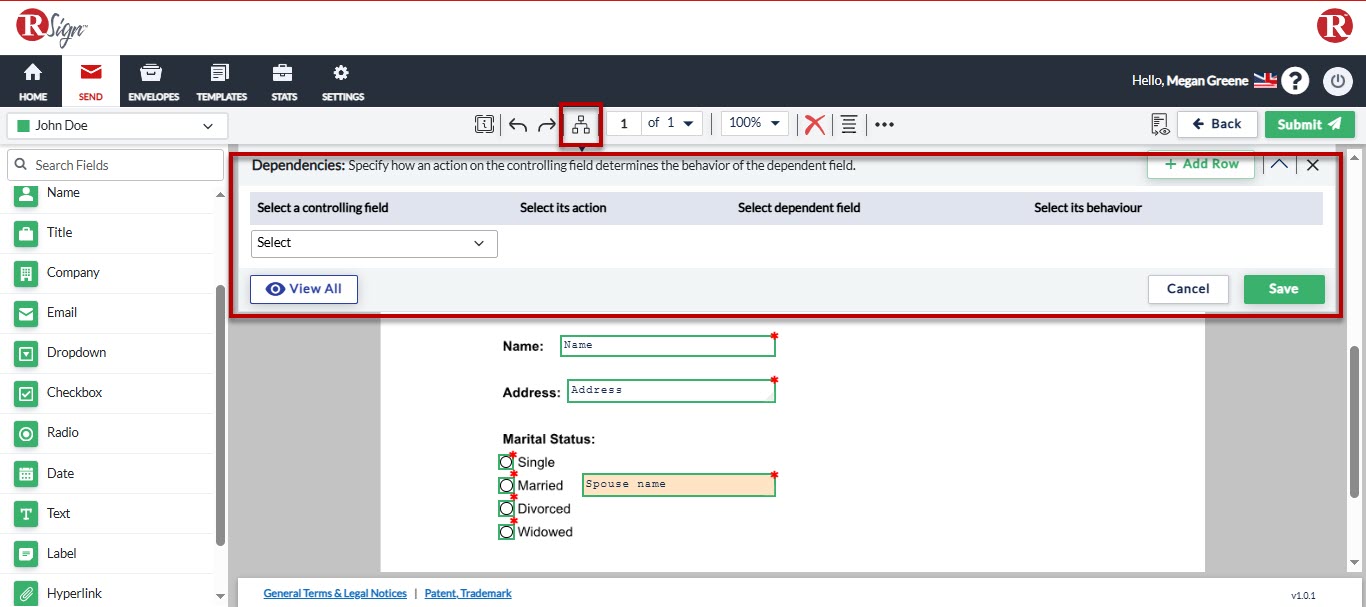This screenshot has height=607, width=1366.
Task: Open the three-dots more options menu
Action: [x=884, y=124]
